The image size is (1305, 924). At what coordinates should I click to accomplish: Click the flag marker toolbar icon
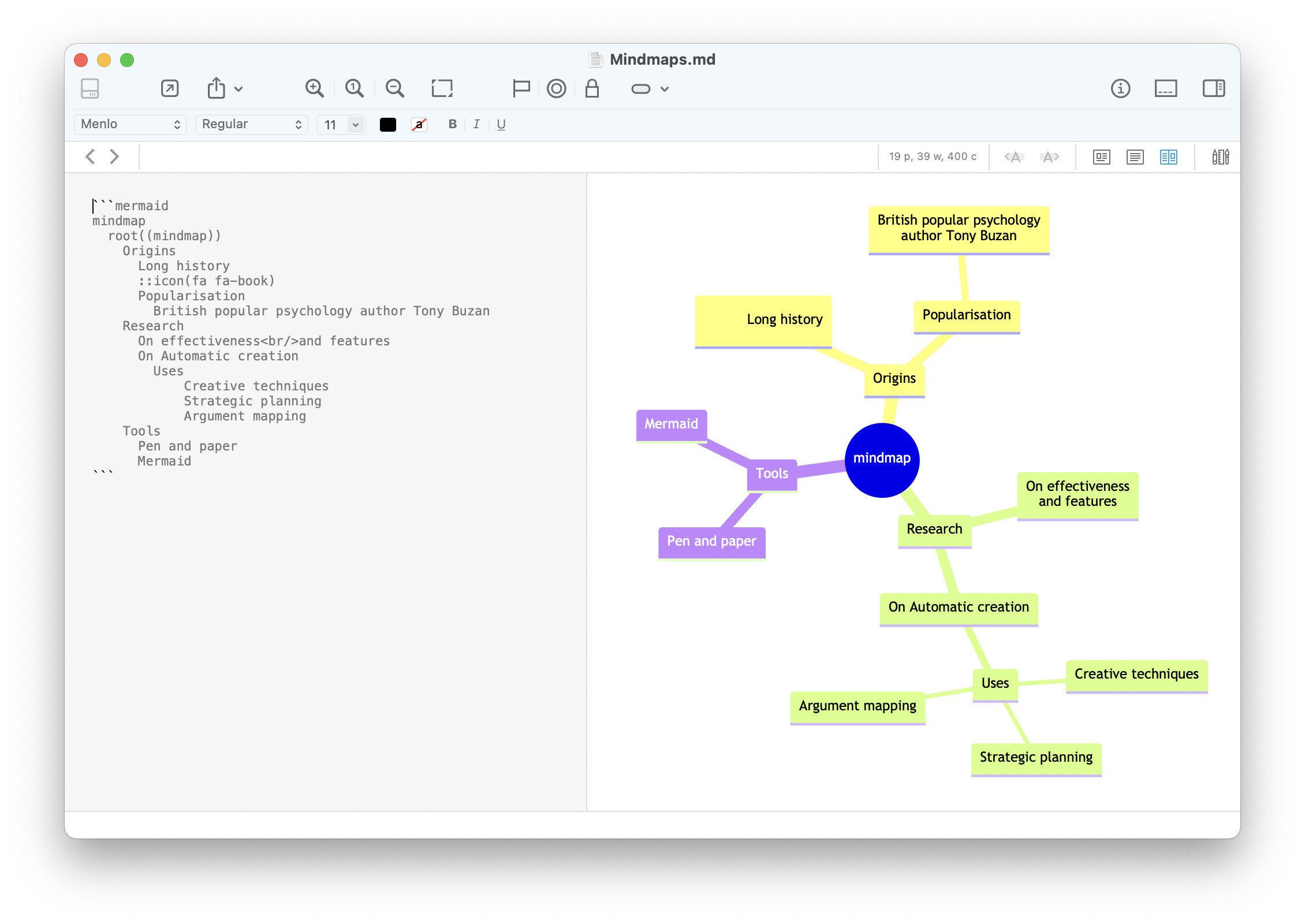tap(521, 88)
